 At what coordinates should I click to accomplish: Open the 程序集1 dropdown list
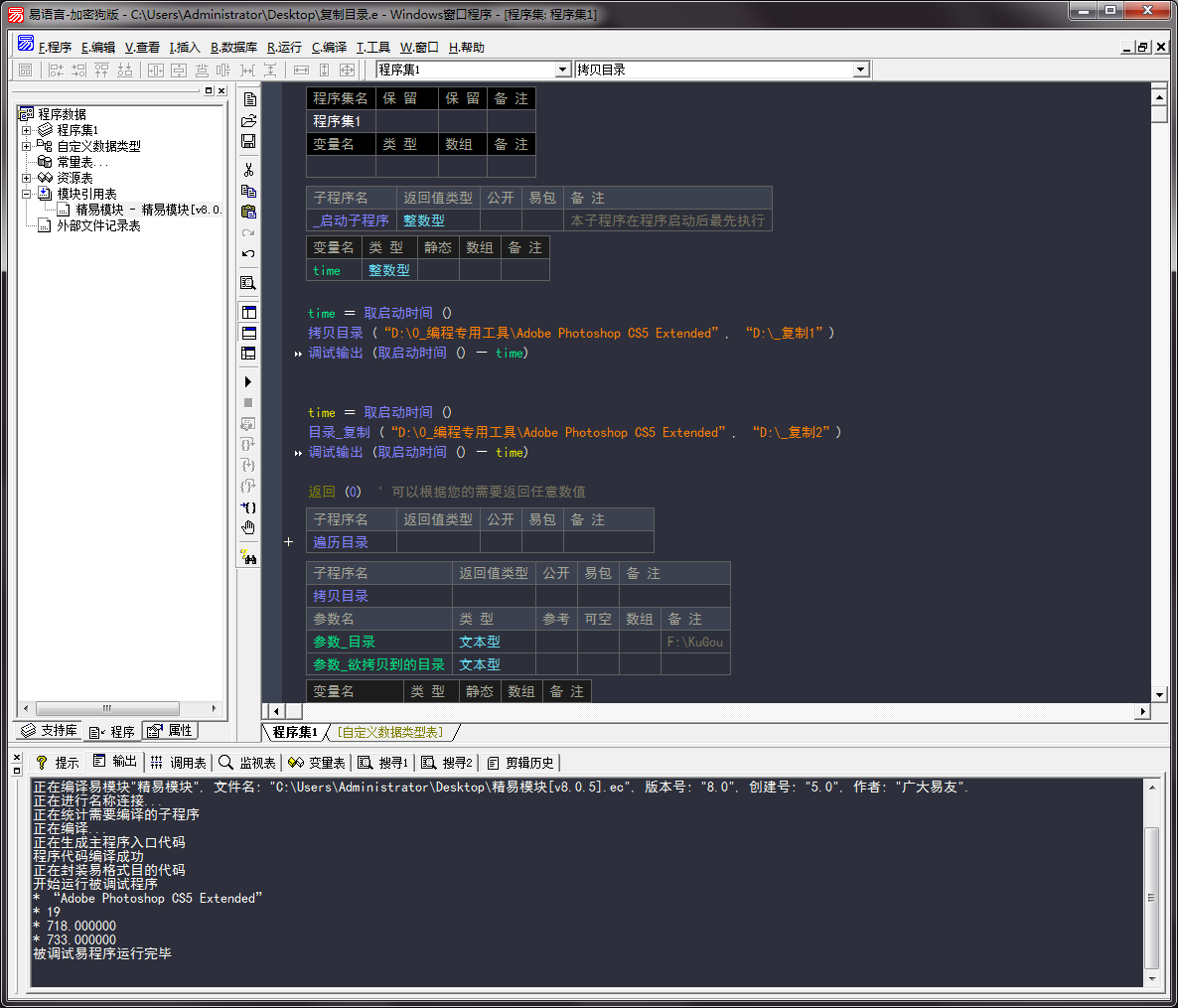562,70
